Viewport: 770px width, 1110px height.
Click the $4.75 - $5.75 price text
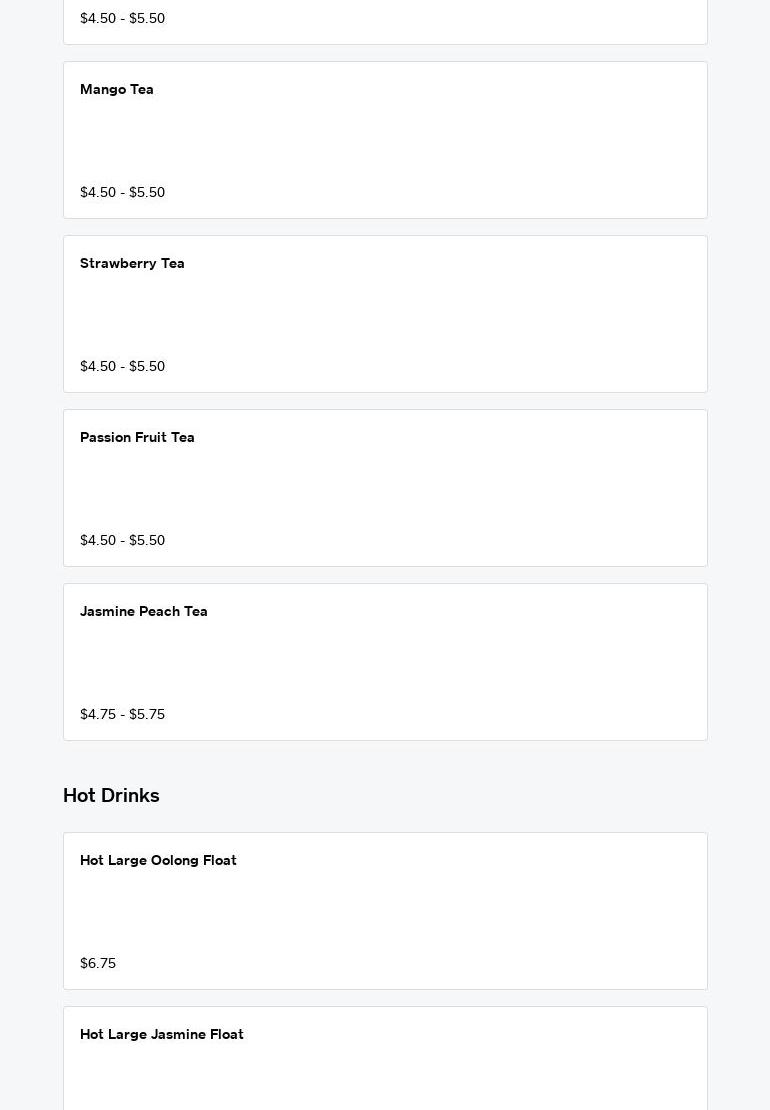(122, 715)
